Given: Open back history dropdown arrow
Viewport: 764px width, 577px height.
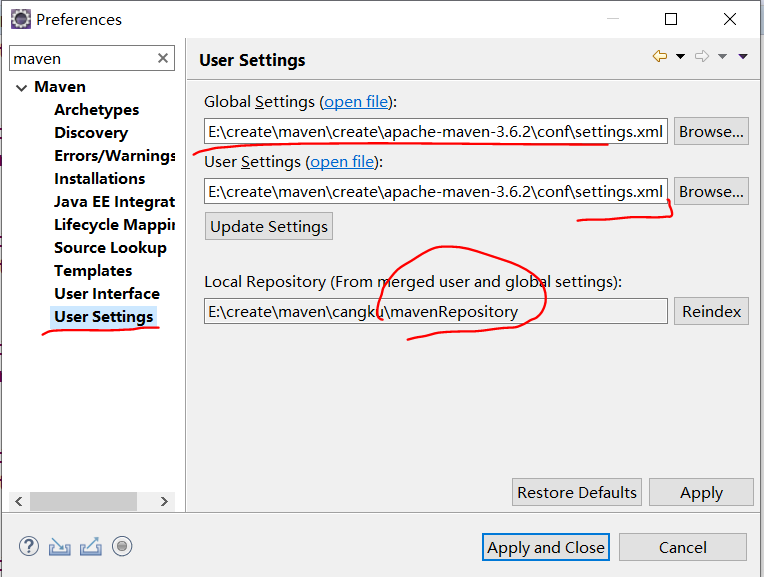Looking at the screenshot, I should 680,57.
